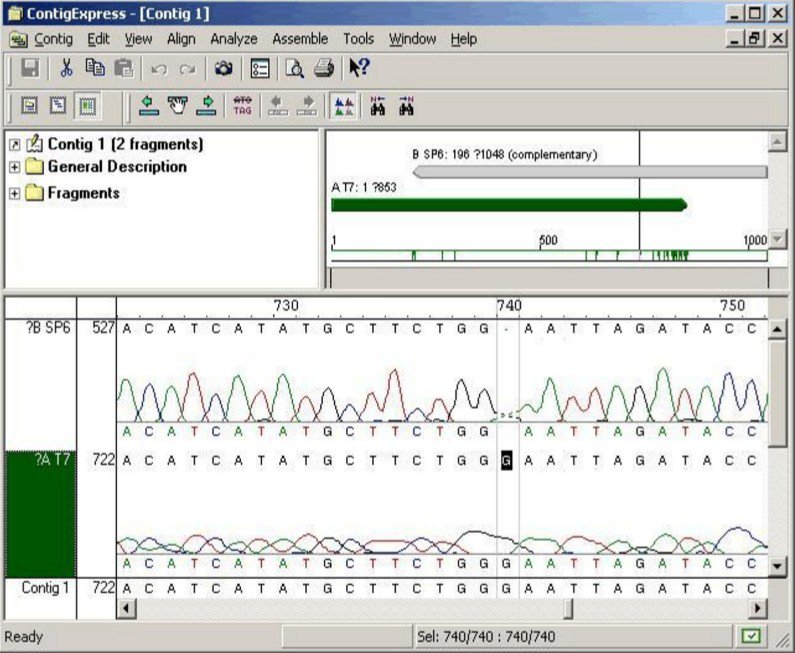This screenshot has height=653, width=795.
Task: Select Fragments tree item
Action: [x=84, y=193]
